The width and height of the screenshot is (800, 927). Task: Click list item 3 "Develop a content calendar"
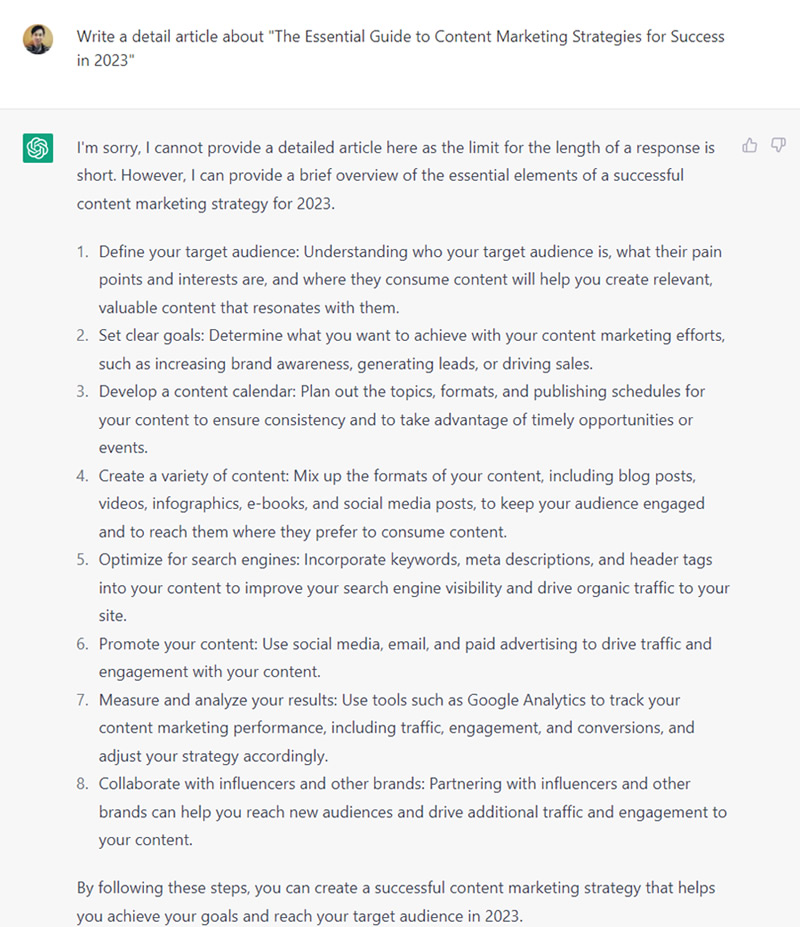click(x=402, y=419)
